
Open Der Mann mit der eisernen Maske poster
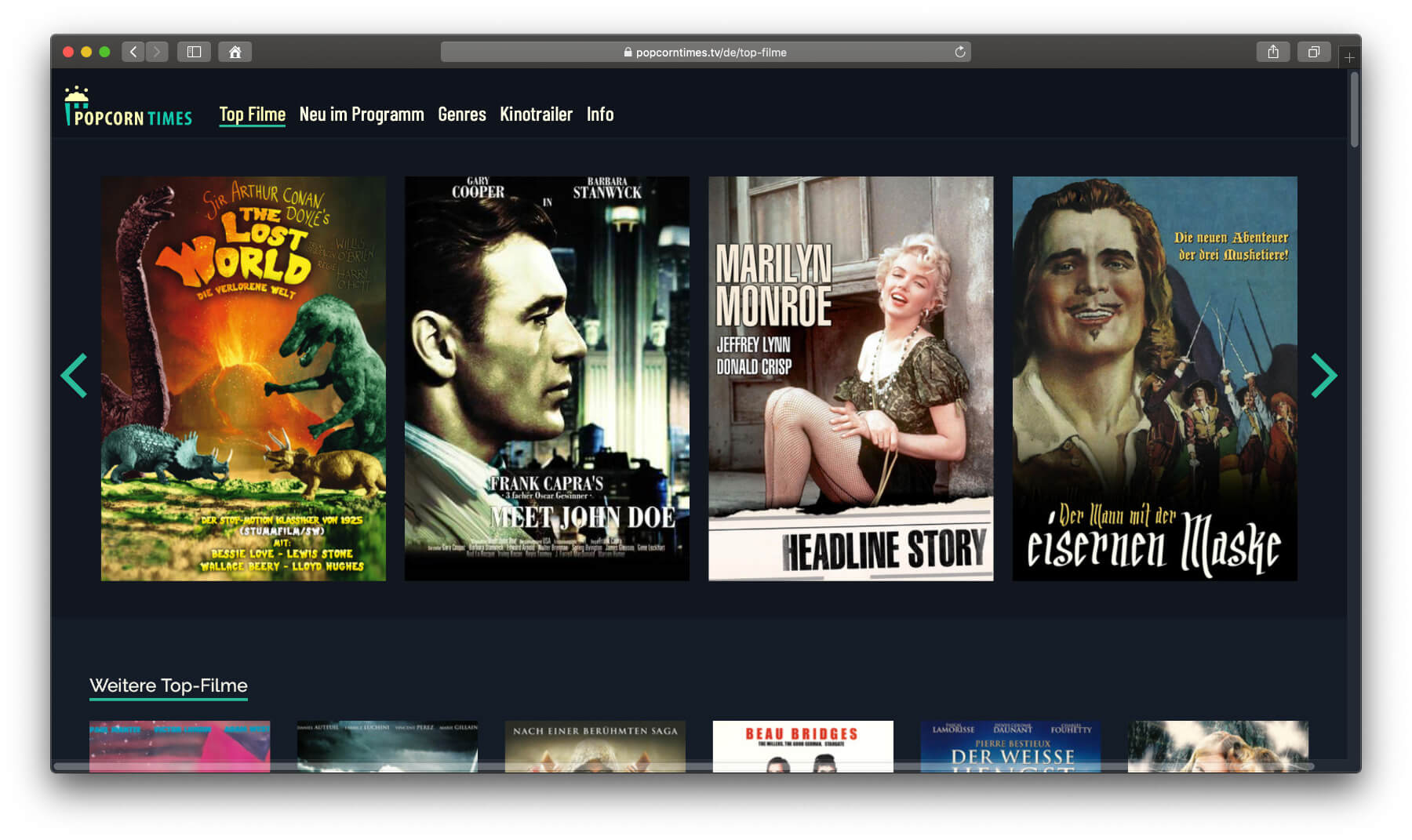tap(1155, 378)
